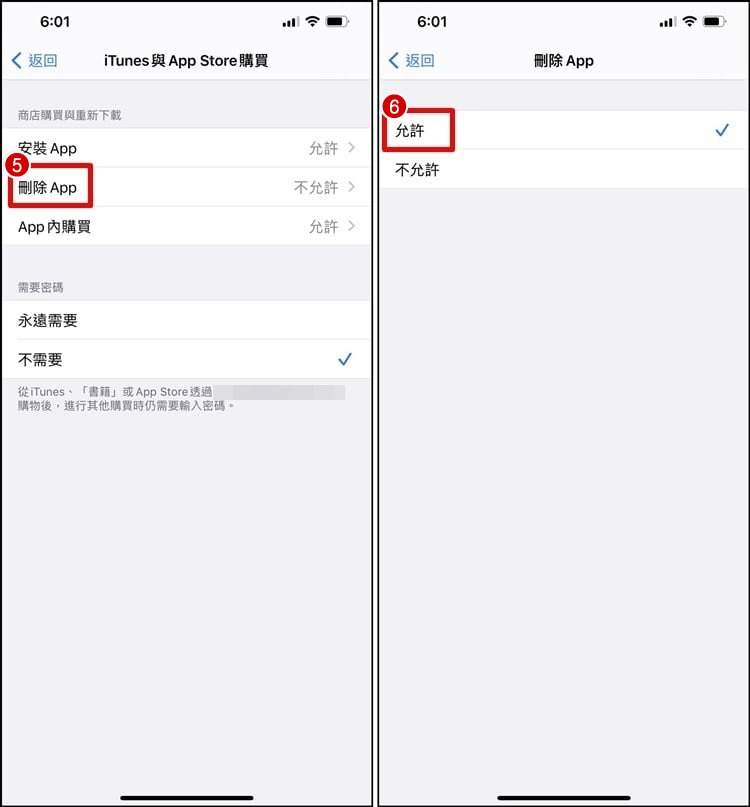Tap 返回 link on left screen

coord(43,61)
